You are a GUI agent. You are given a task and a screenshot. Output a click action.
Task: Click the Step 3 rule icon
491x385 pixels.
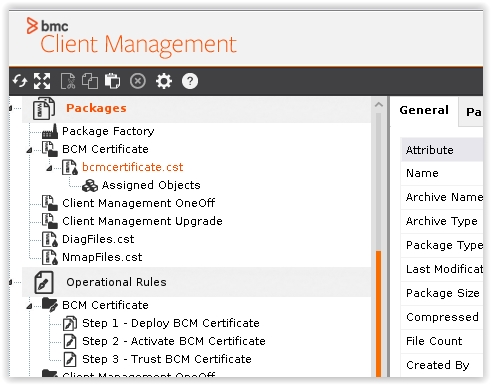[x=70, y=359]
